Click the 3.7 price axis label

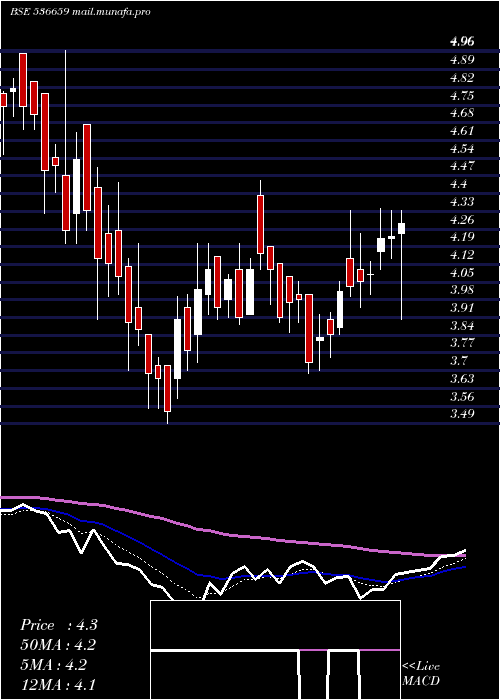pyautogui.click(x=458, y=362)
